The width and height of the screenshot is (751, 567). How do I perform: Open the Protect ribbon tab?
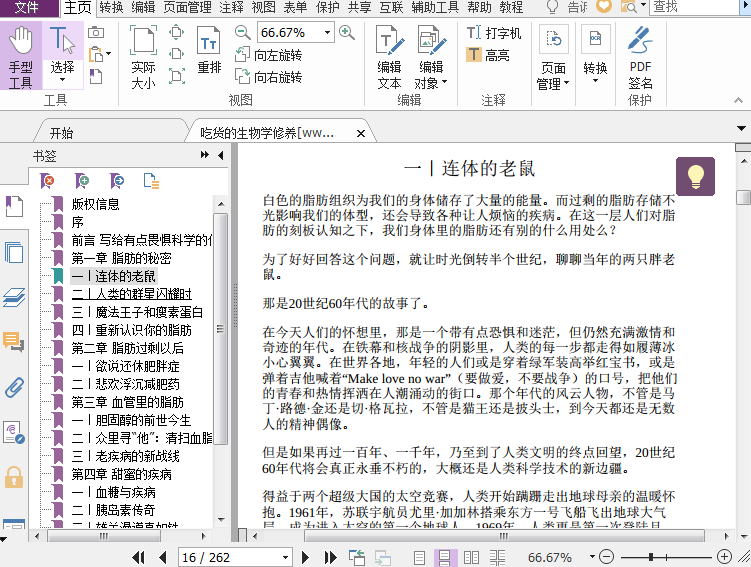pos(327,7)
